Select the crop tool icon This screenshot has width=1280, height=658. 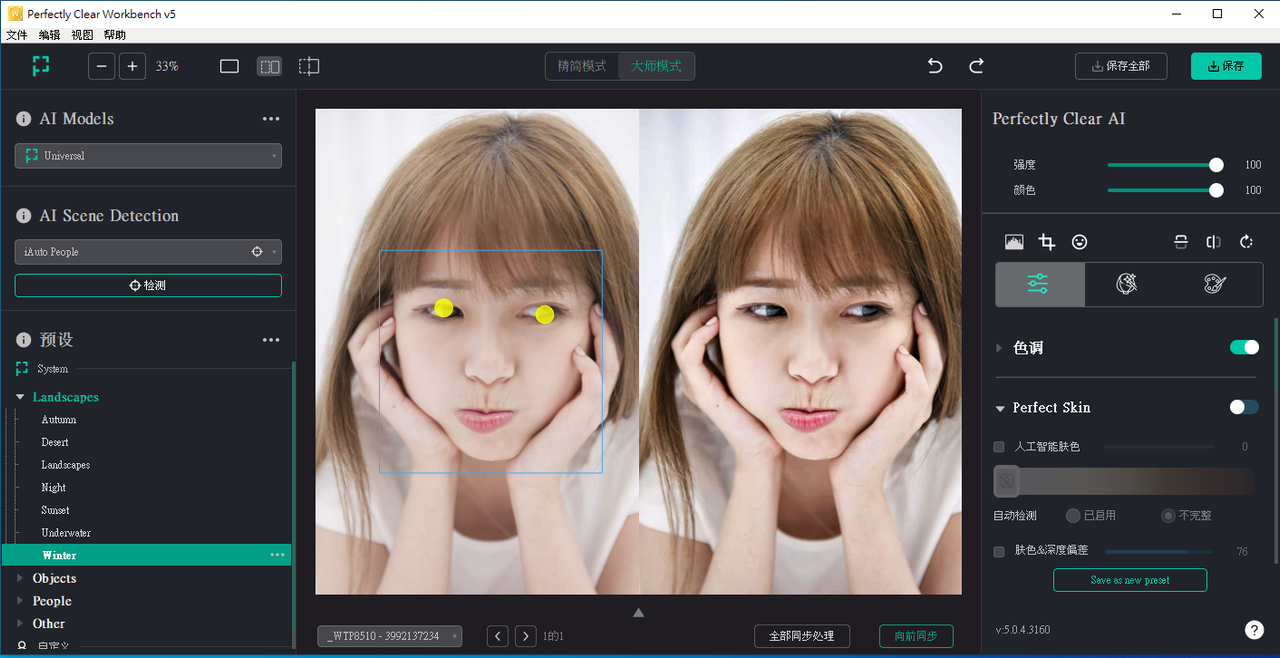click(1047, 242)
